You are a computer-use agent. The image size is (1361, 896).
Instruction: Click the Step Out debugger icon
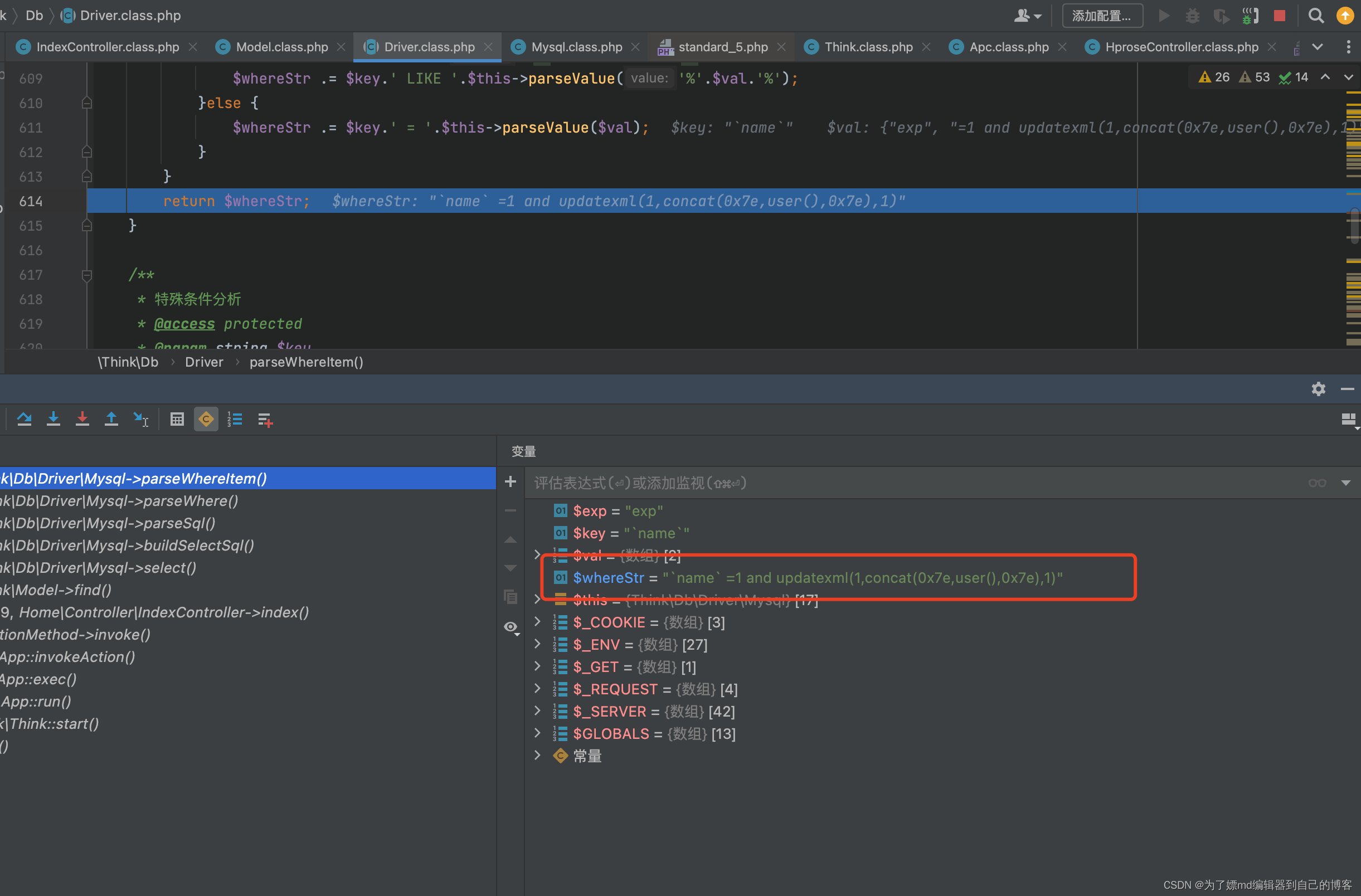pos(111,420)
